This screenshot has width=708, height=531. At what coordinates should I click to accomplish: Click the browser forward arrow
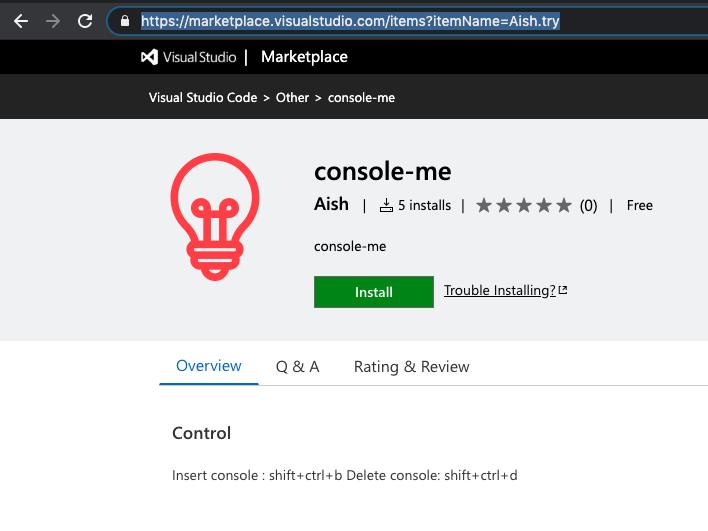[53, 21]
